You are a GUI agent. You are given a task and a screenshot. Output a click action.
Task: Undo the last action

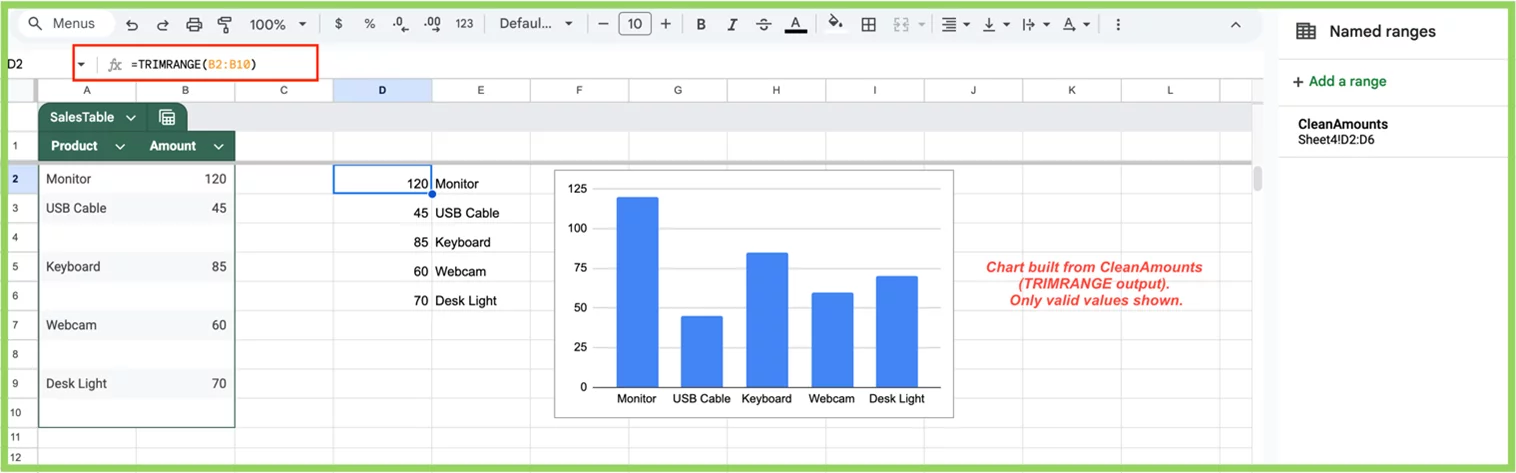[x=133, y=24]
